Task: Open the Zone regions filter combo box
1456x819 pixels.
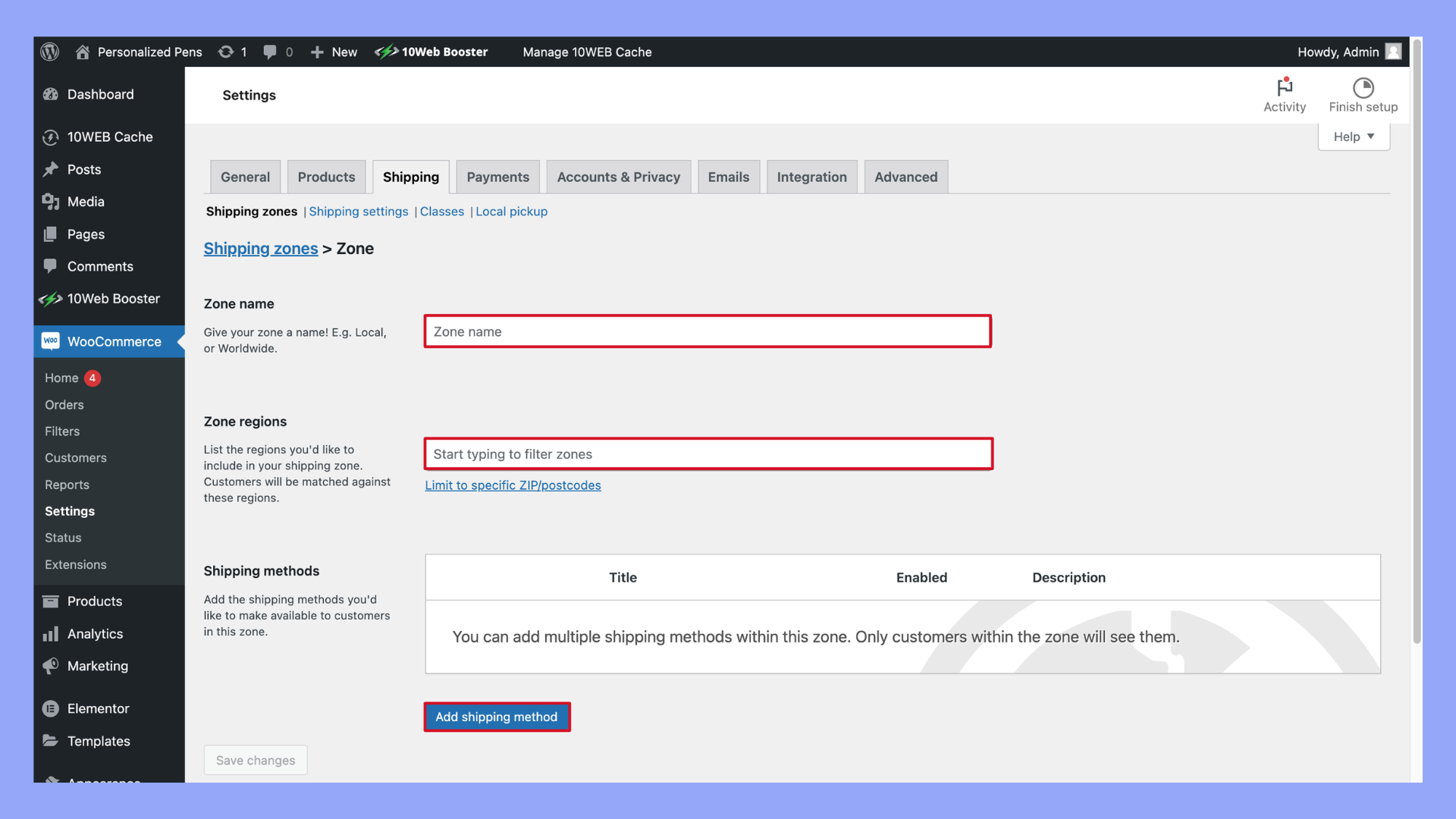Action: [x=708, y=454]
